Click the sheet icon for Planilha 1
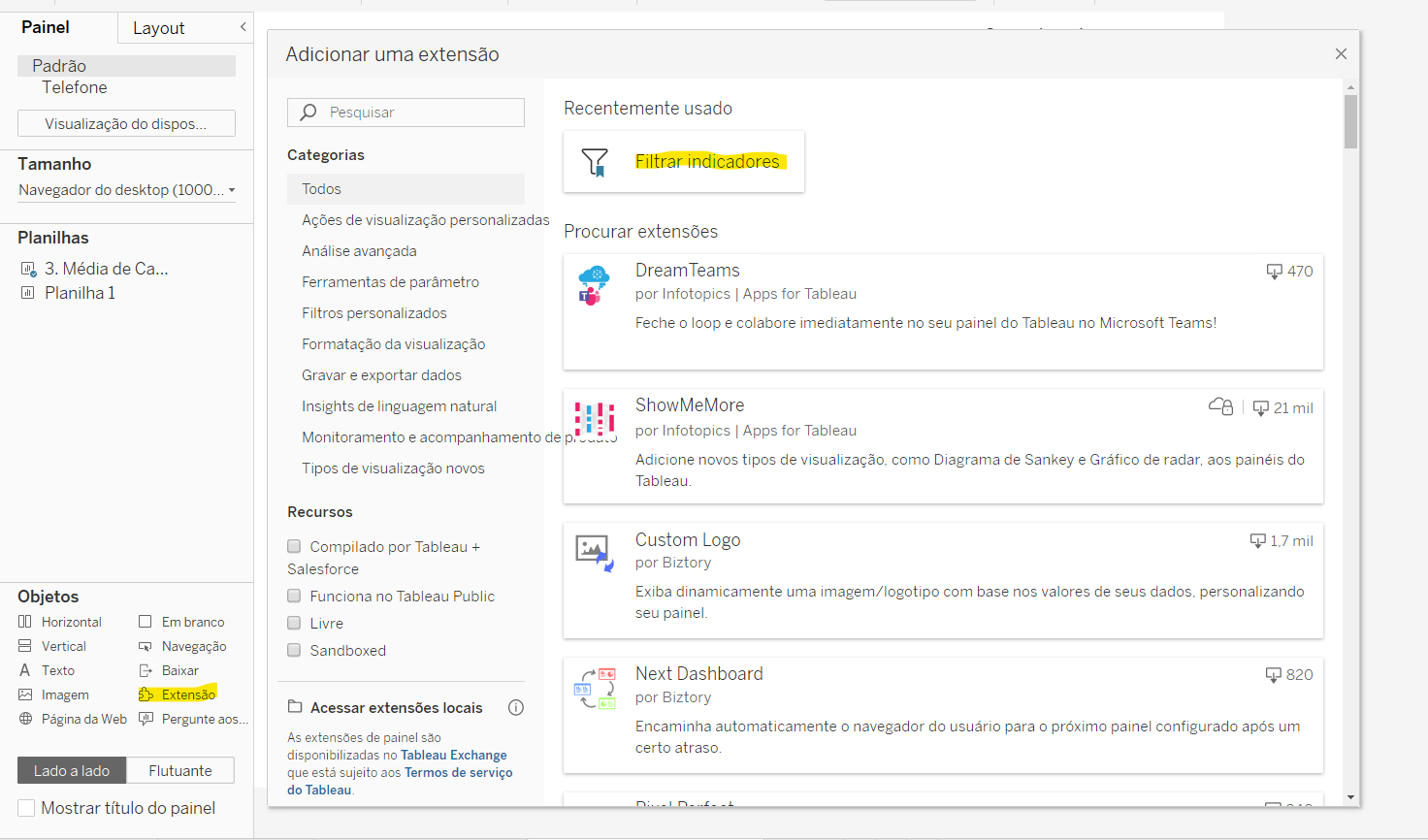1428x840 pixels. click(28, 293)
